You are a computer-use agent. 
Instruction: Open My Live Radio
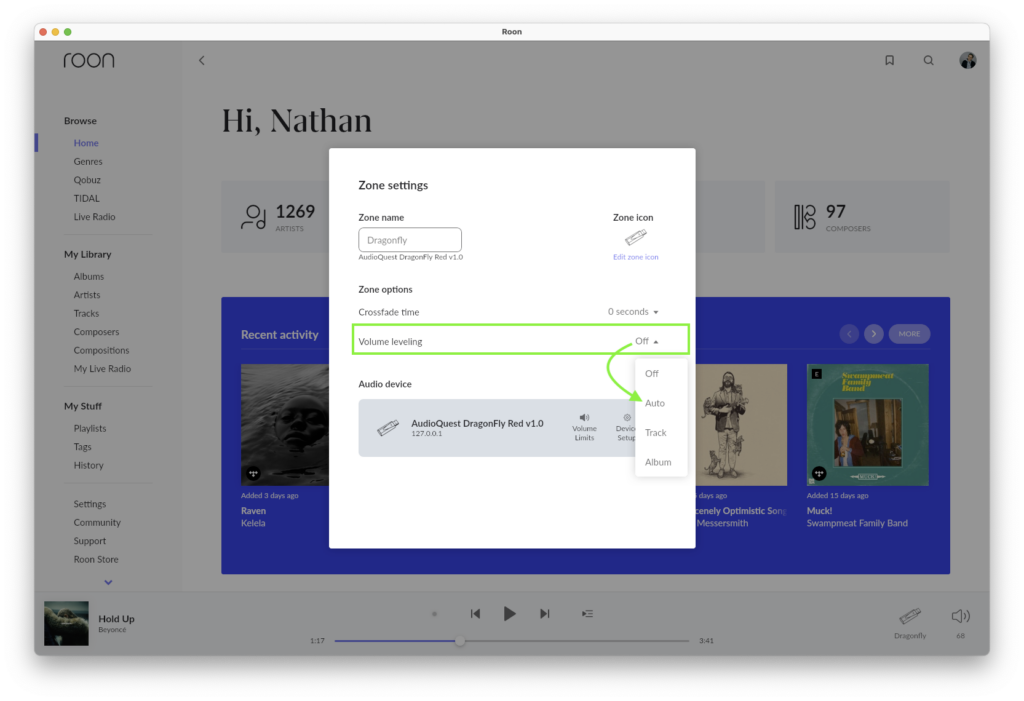(x=103, y=368)
